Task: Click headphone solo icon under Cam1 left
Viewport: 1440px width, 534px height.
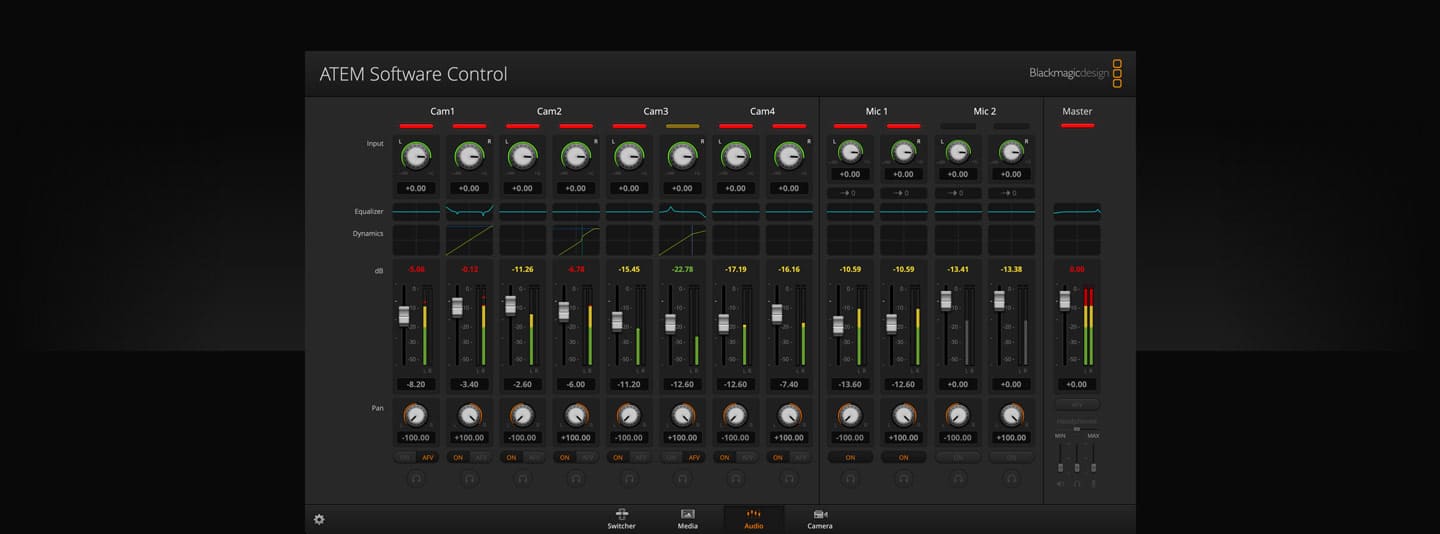Action: 416,479
